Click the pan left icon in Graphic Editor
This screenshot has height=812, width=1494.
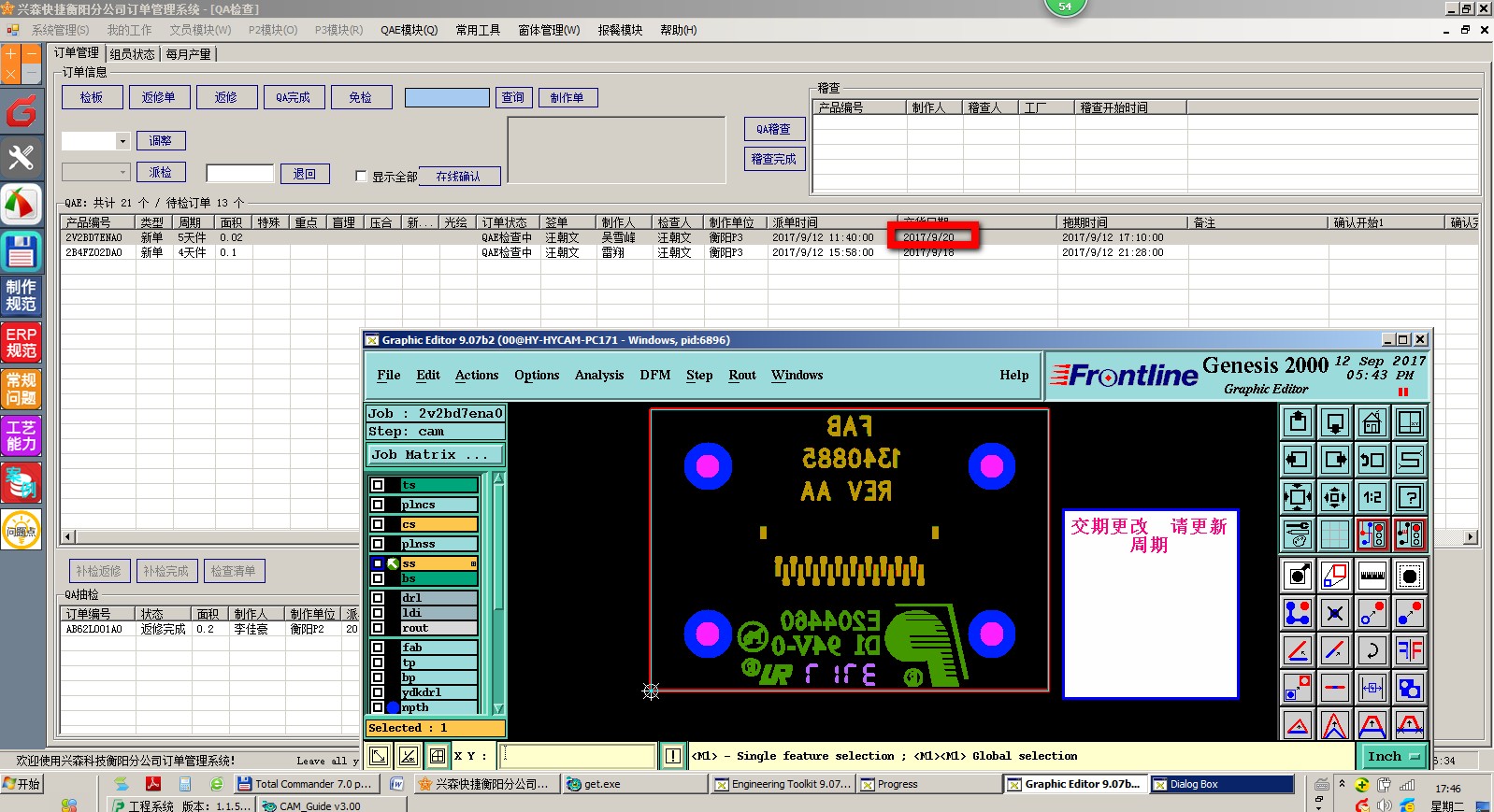point(1298,460)
